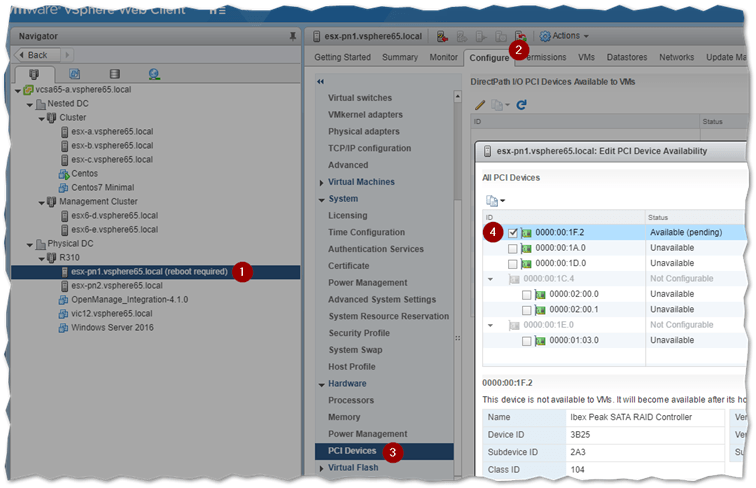
Task: Switch to Getting Started tab
Action: [342, 57]
